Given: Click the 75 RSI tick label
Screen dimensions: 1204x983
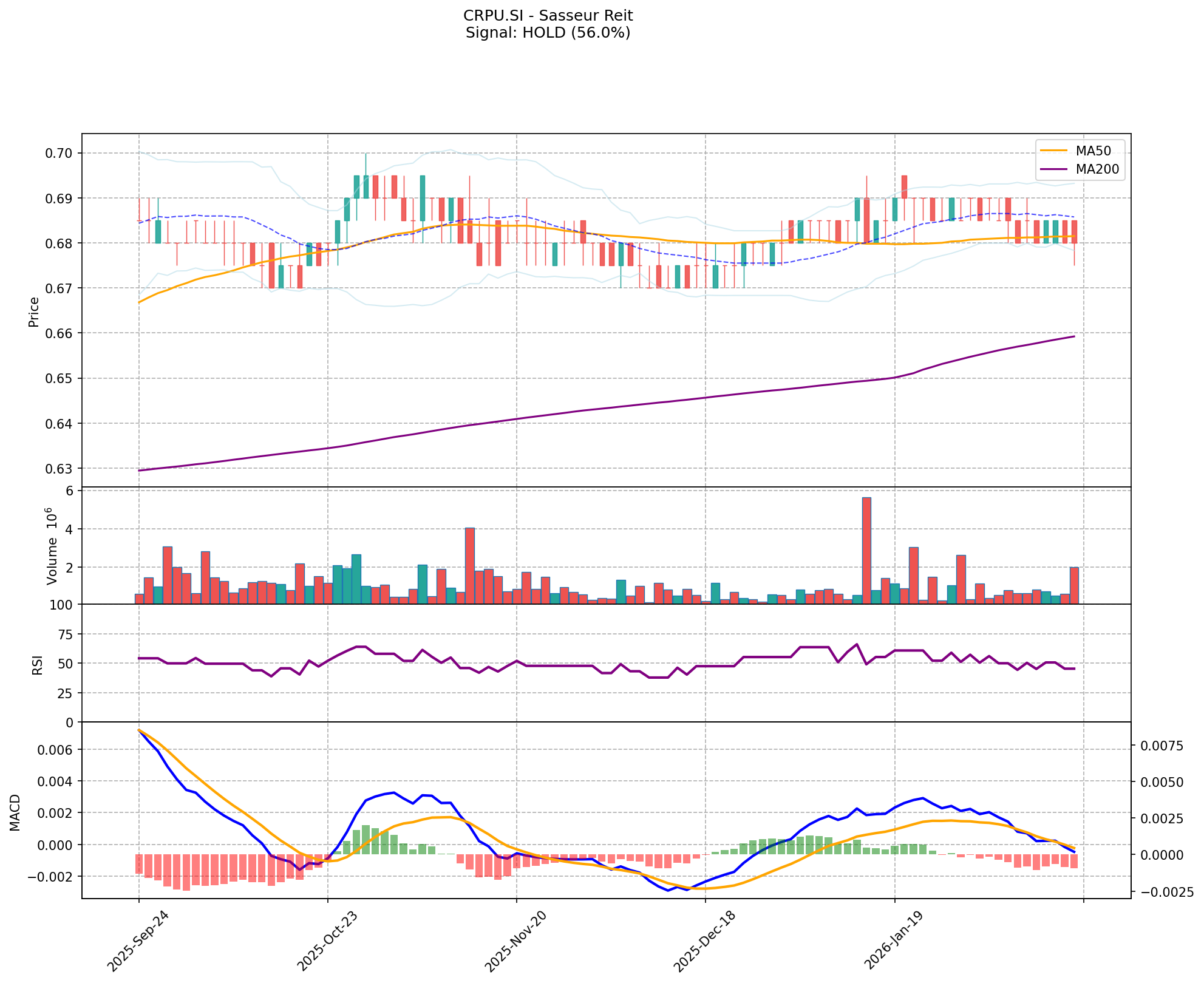Looking at the screenshot, I should pyautogui.click(x=65, y=634).
